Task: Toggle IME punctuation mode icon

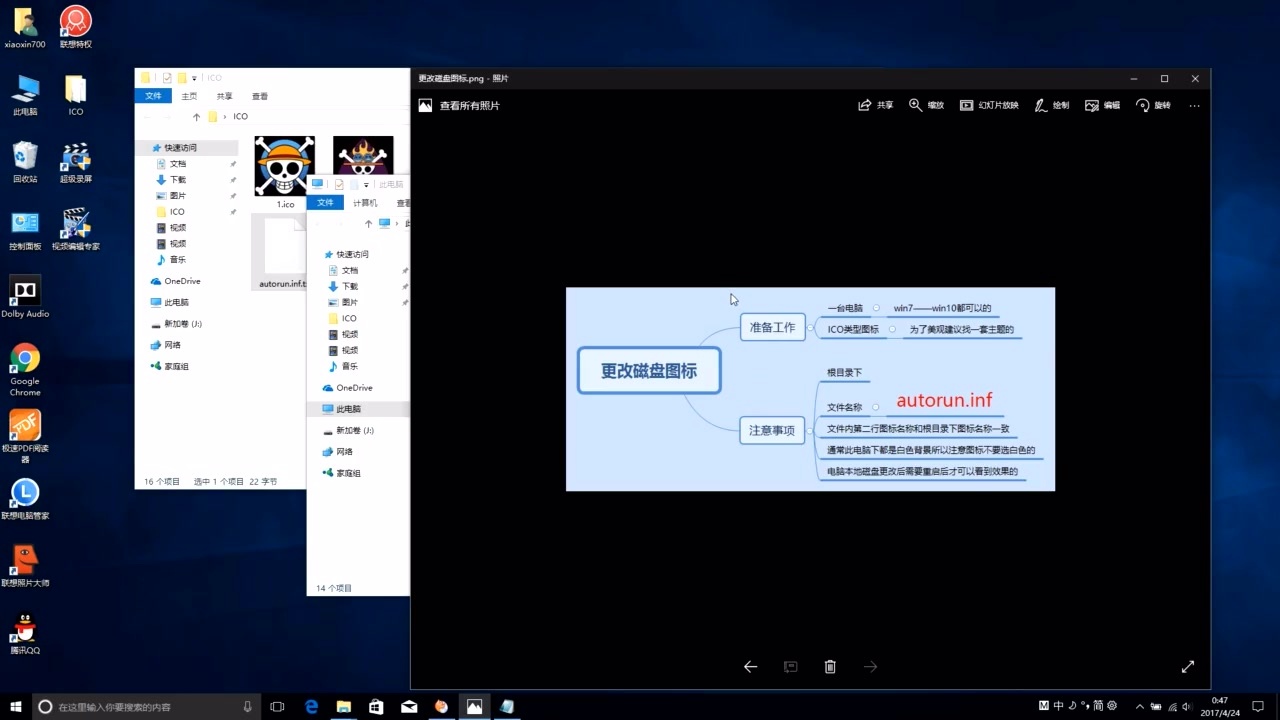Action: [x=1084, y=706]
